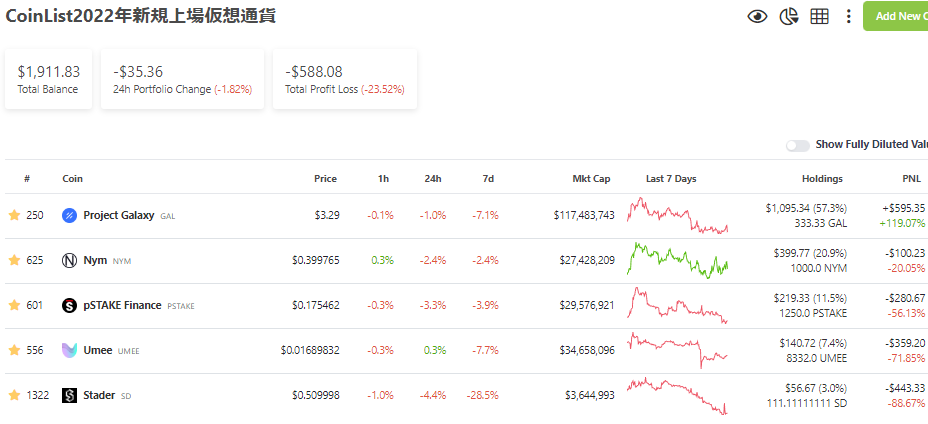This screenshot has height=424, width=928.
Task: Toggle portfolio balance visibility eye icon
Action: (x=757, y=17)
